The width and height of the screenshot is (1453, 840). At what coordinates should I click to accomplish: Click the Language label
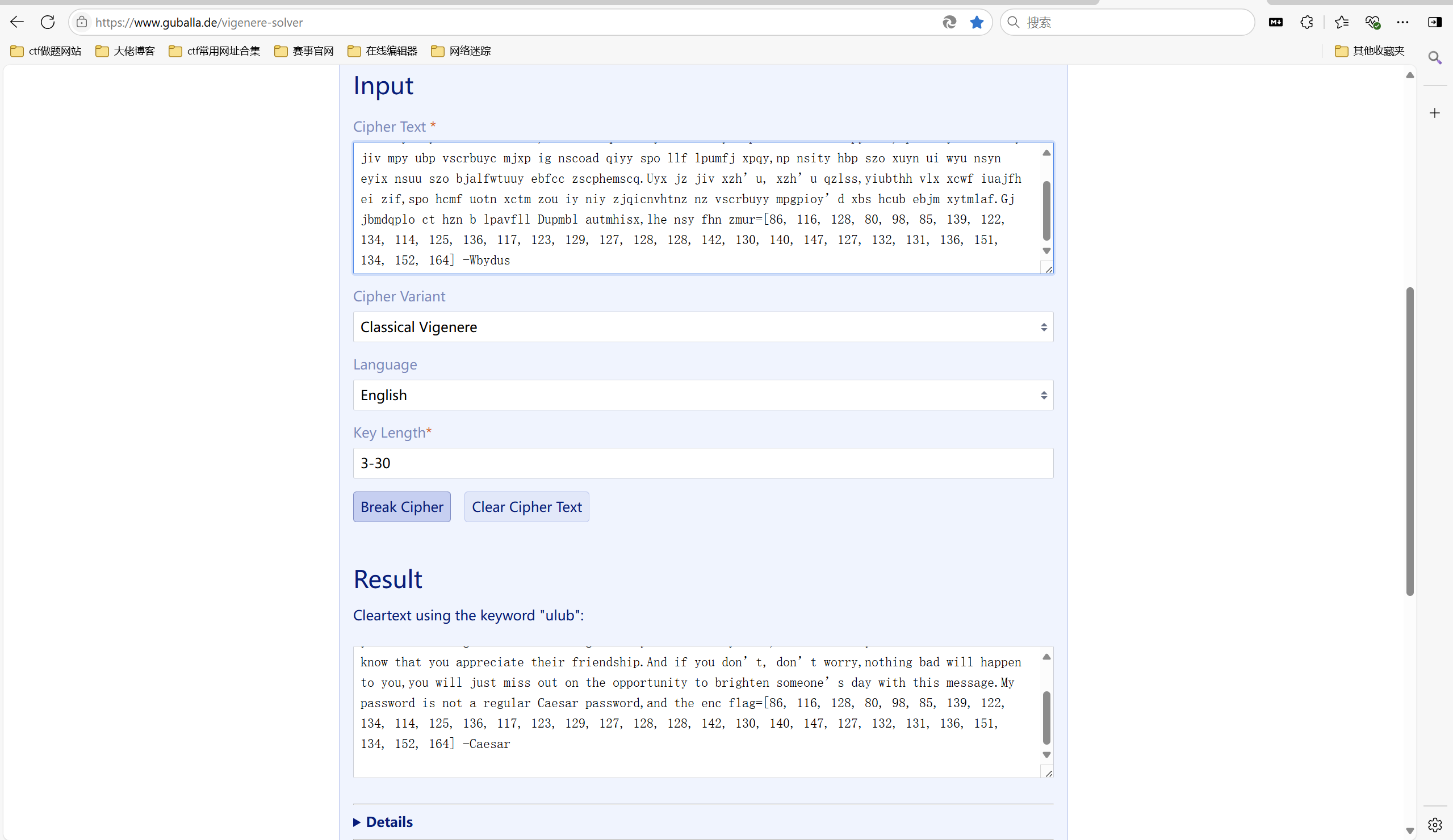coord(384,364)
